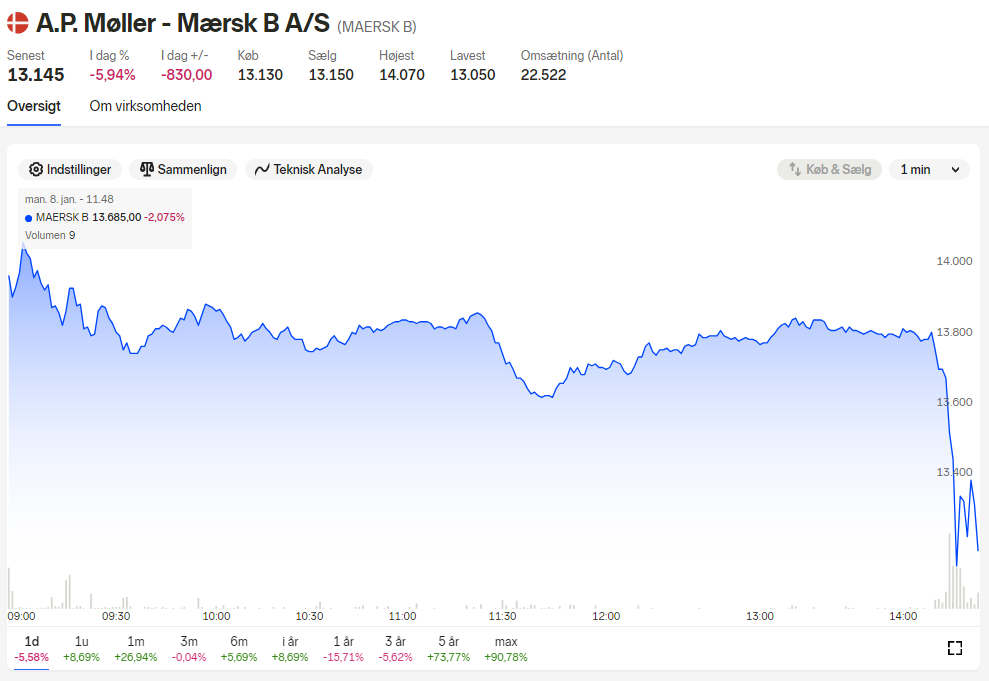Click the blue MAERSK B legend dot

[28, 218]
